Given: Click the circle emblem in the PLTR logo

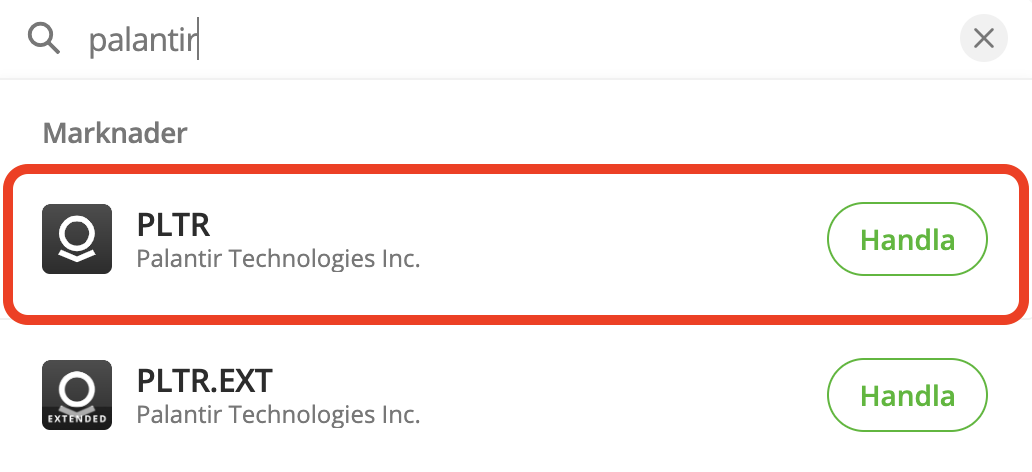Looking at the screenshot, I should point(76,230).
